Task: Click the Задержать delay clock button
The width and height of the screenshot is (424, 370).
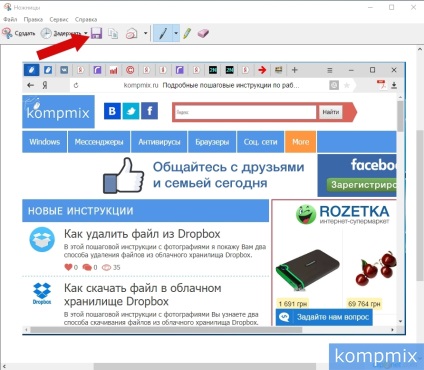Action: pyautogui.click(x=60, y=33)
